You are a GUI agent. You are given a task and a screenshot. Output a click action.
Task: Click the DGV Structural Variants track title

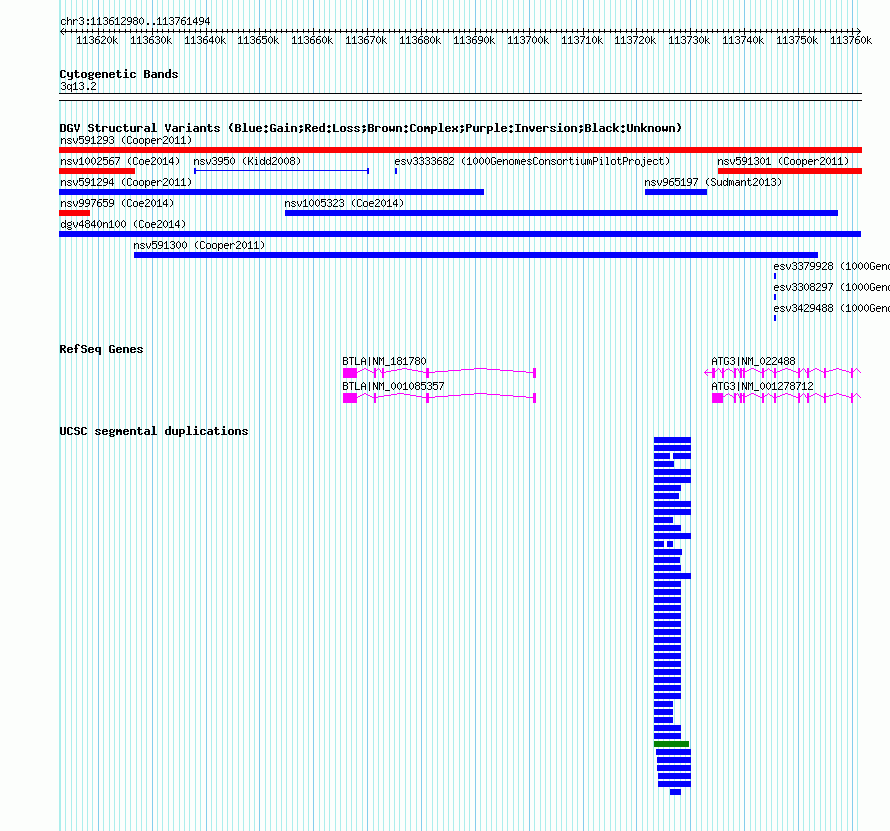click(370, 128)
